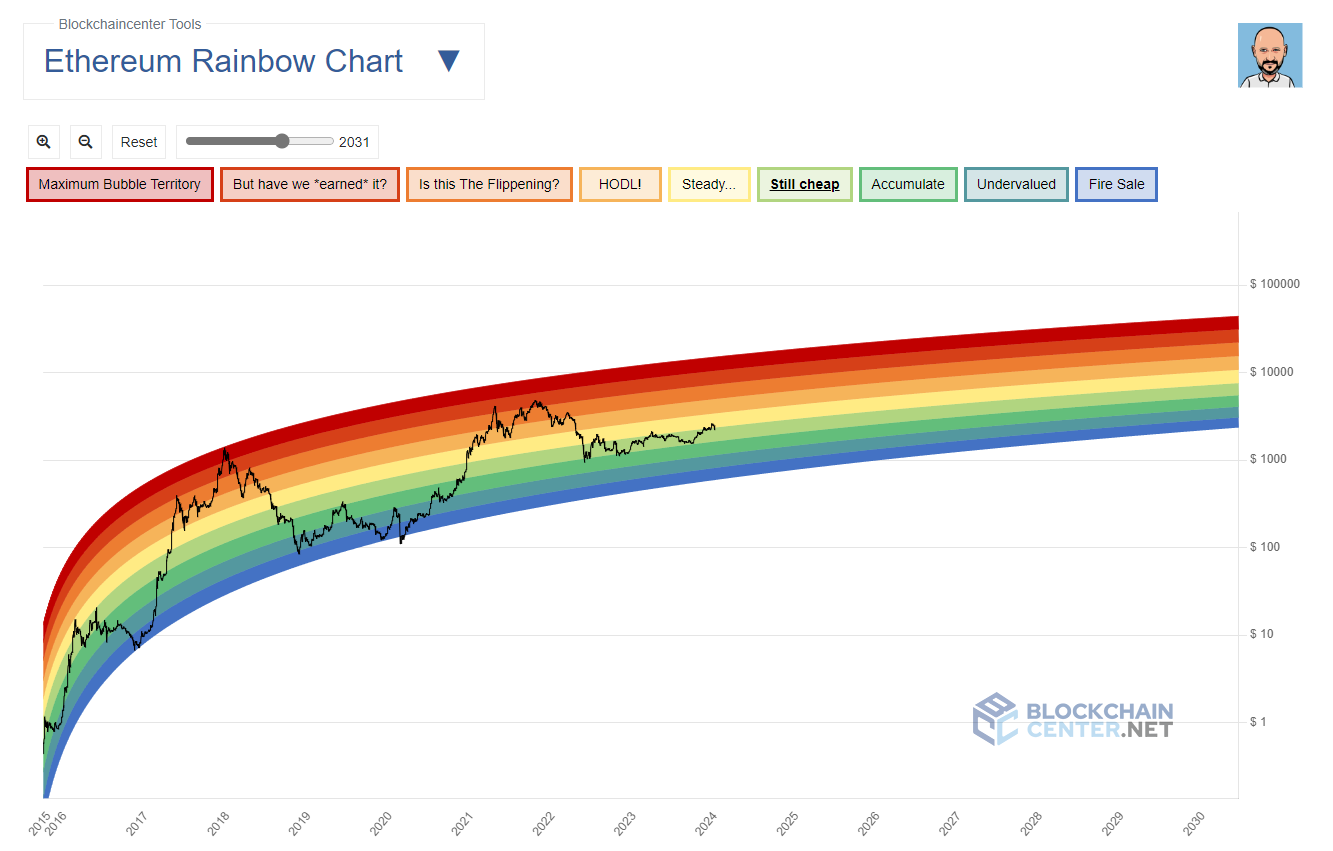Click the $ 100 axis label
1333x851 pixels.
tap(1266, 547)
